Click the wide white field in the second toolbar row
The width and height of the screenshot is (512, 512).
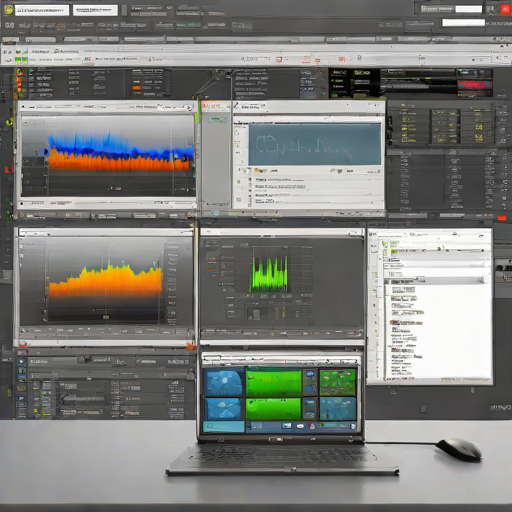(463, 22)
